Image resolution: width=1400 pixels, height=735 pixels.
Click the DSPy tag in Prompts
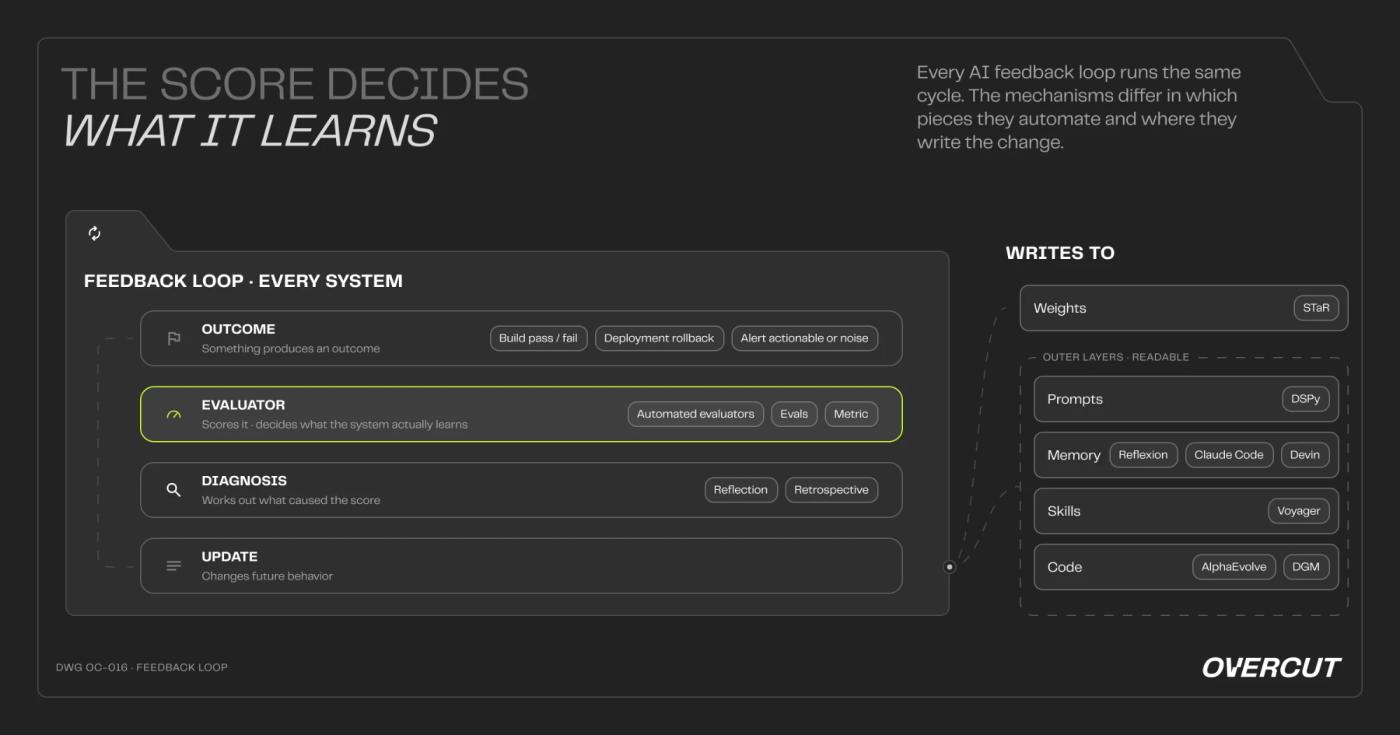click(x=1306, y=399)
